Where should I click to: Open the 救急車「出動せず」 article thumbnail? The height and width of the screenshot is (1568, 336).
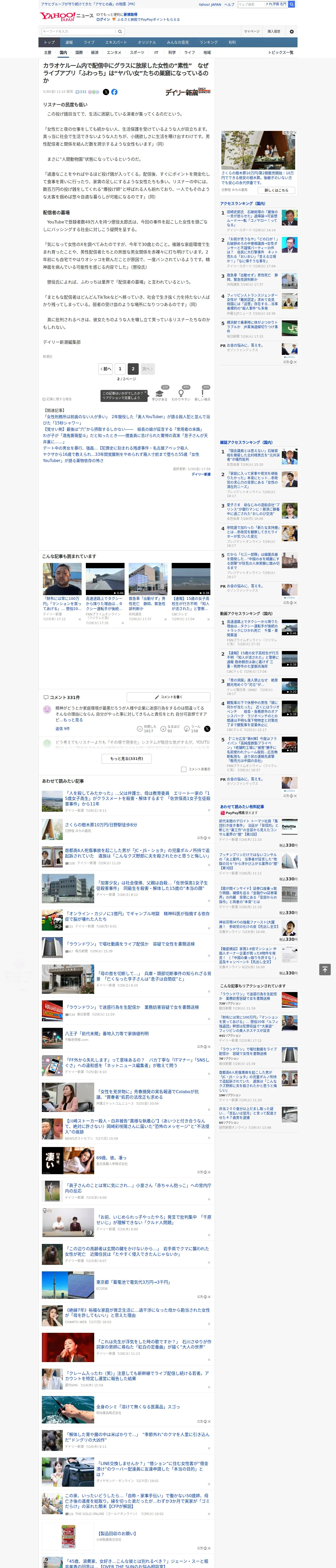coord(148,579)
